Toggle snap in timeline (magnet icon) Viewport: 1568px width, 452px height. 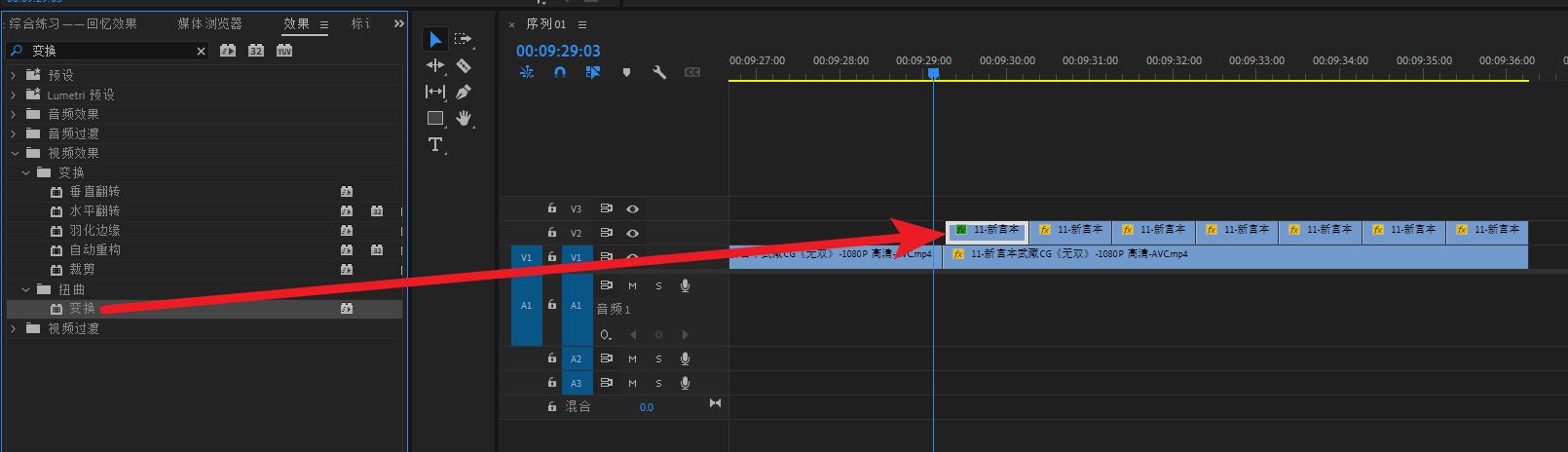[560, 72]
